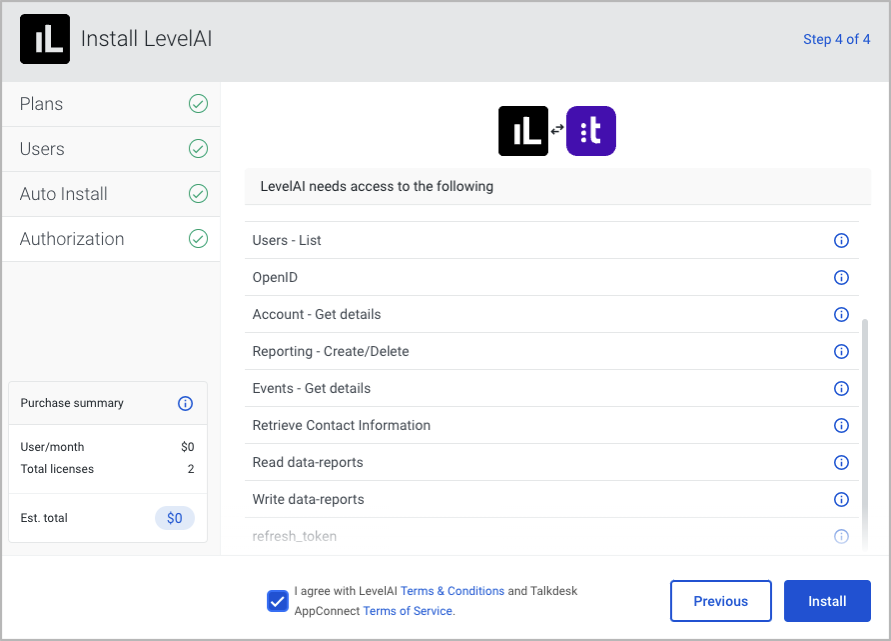Viewport: 891px width, 641px height.
Task: Show info for Account - Get details
Action: 841,314
